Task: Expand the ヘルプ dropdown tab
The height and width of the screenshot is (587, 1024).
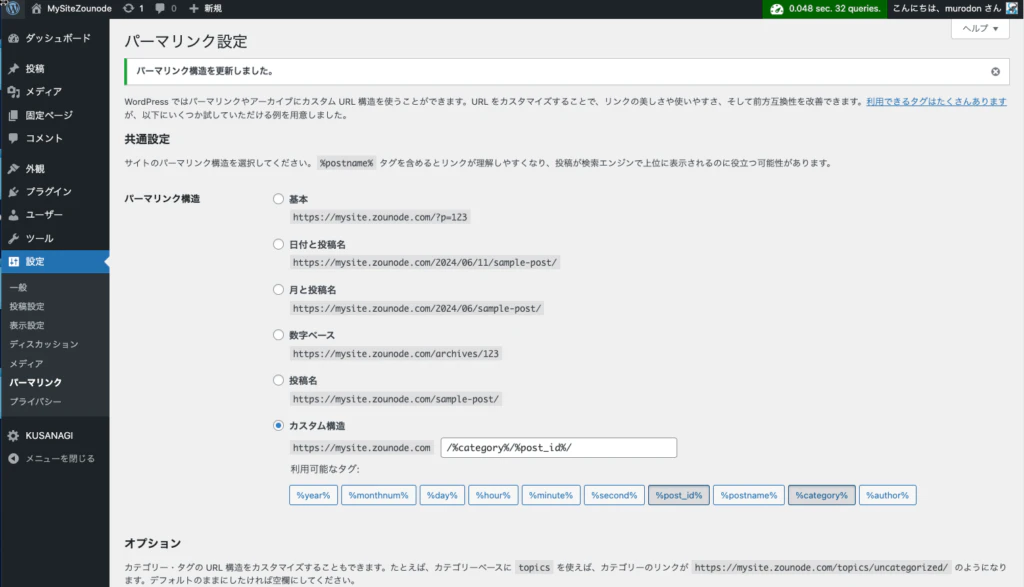Action: coord(980,29)
